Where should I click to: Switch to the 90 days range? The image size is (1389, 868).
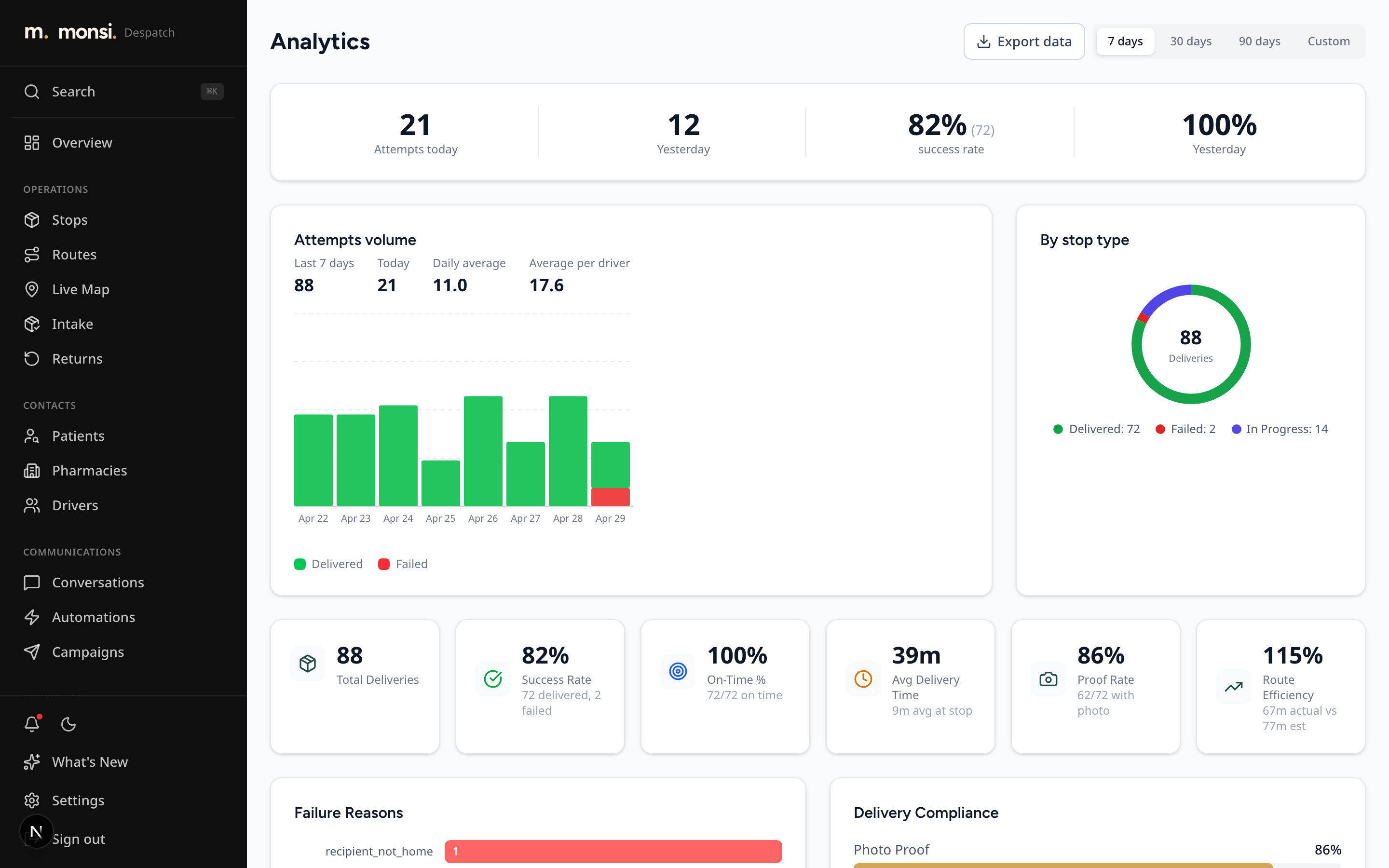click(x=1259, y=41)
